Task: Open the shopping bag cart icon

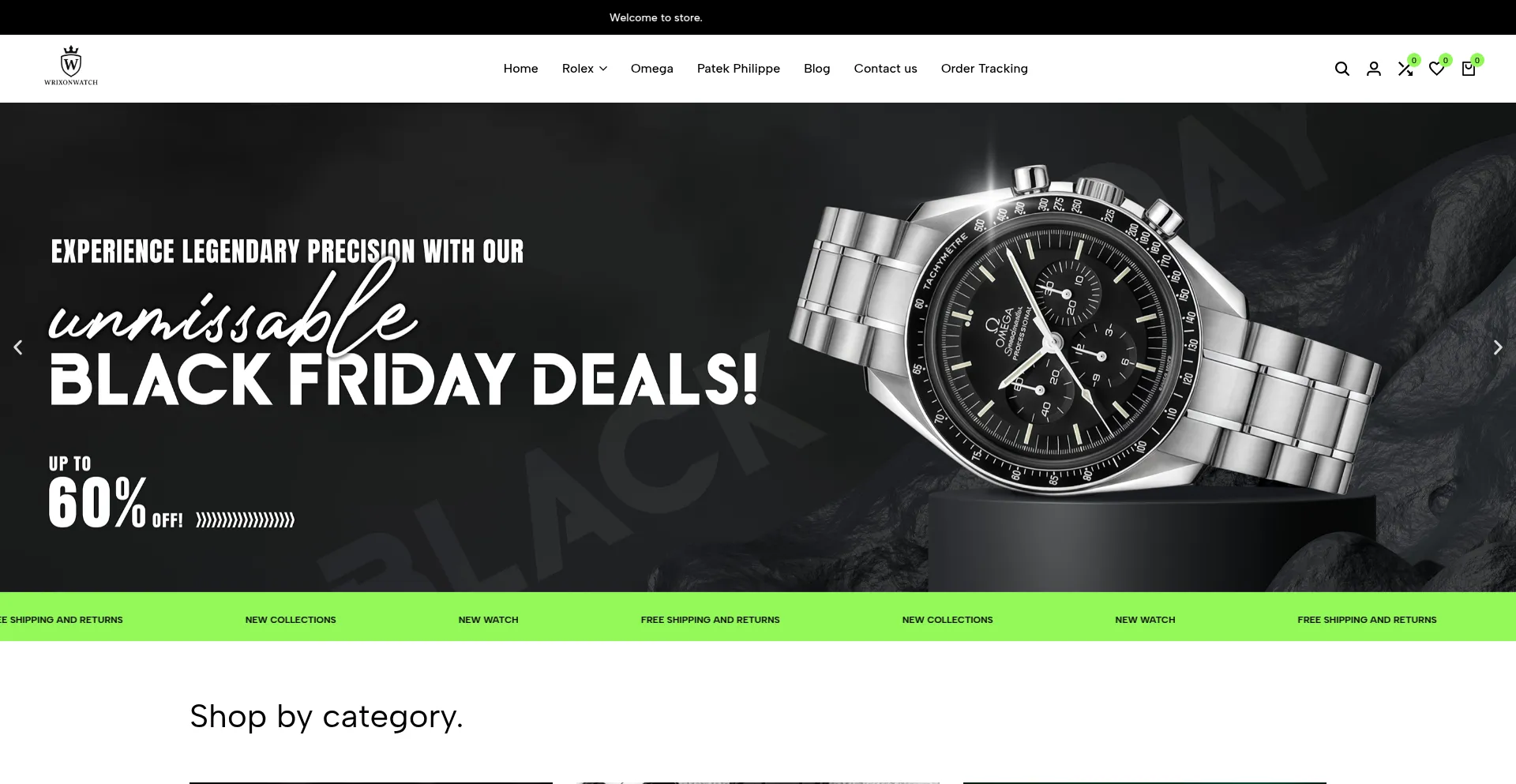Action: [1469, 69]
